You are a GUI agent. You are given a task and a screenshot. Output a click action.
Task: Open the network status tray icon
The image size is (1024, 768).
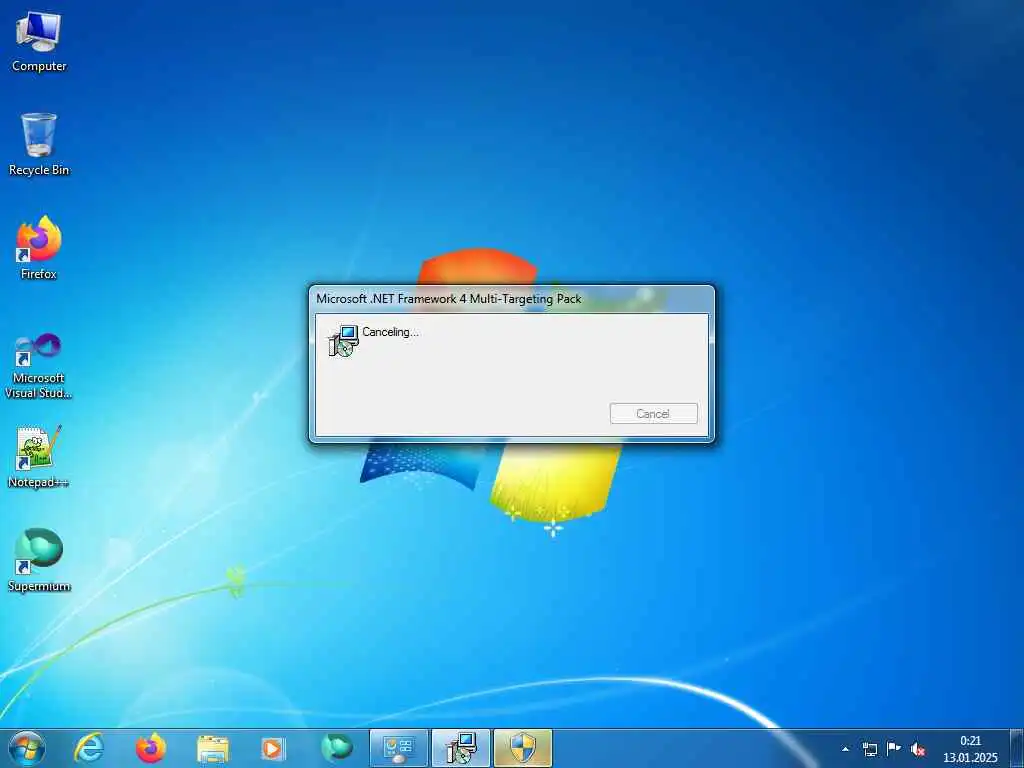[870, 749]
